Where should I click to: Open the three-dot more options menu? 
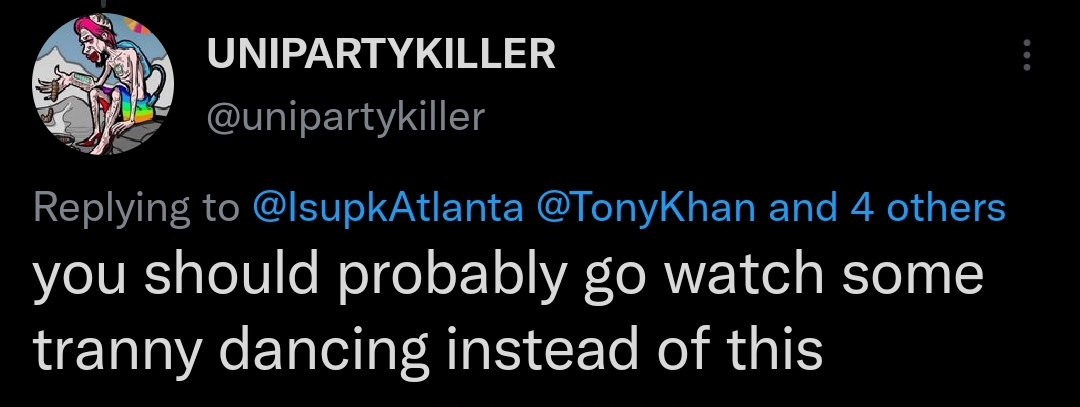[1024, 55]
